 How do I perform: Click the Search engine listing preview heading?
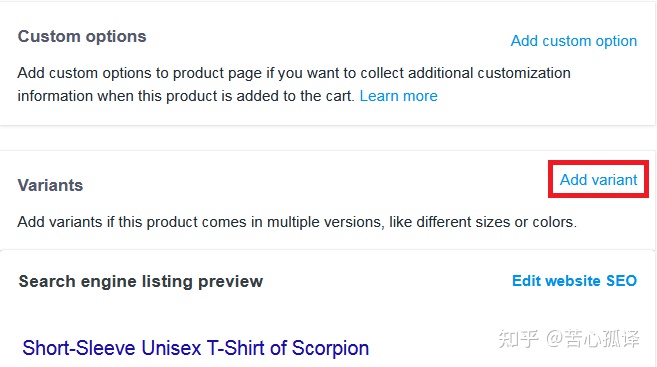pyautogui.click(x=141, y=281)
